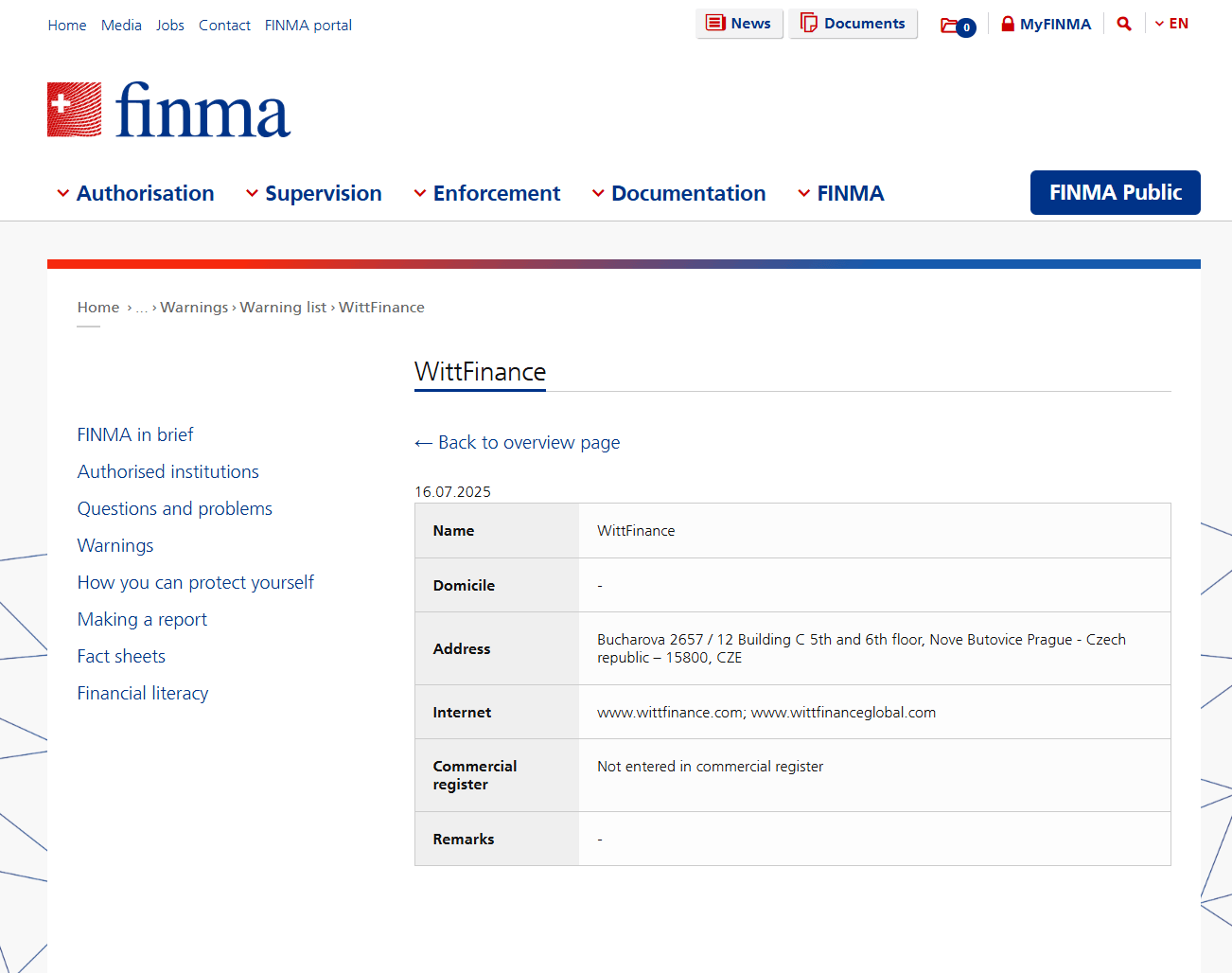Image resolution: width=1232 pixels, height=973 pixels.
Task: Click WittFinance in the breadcrumb
Action: 381,308
